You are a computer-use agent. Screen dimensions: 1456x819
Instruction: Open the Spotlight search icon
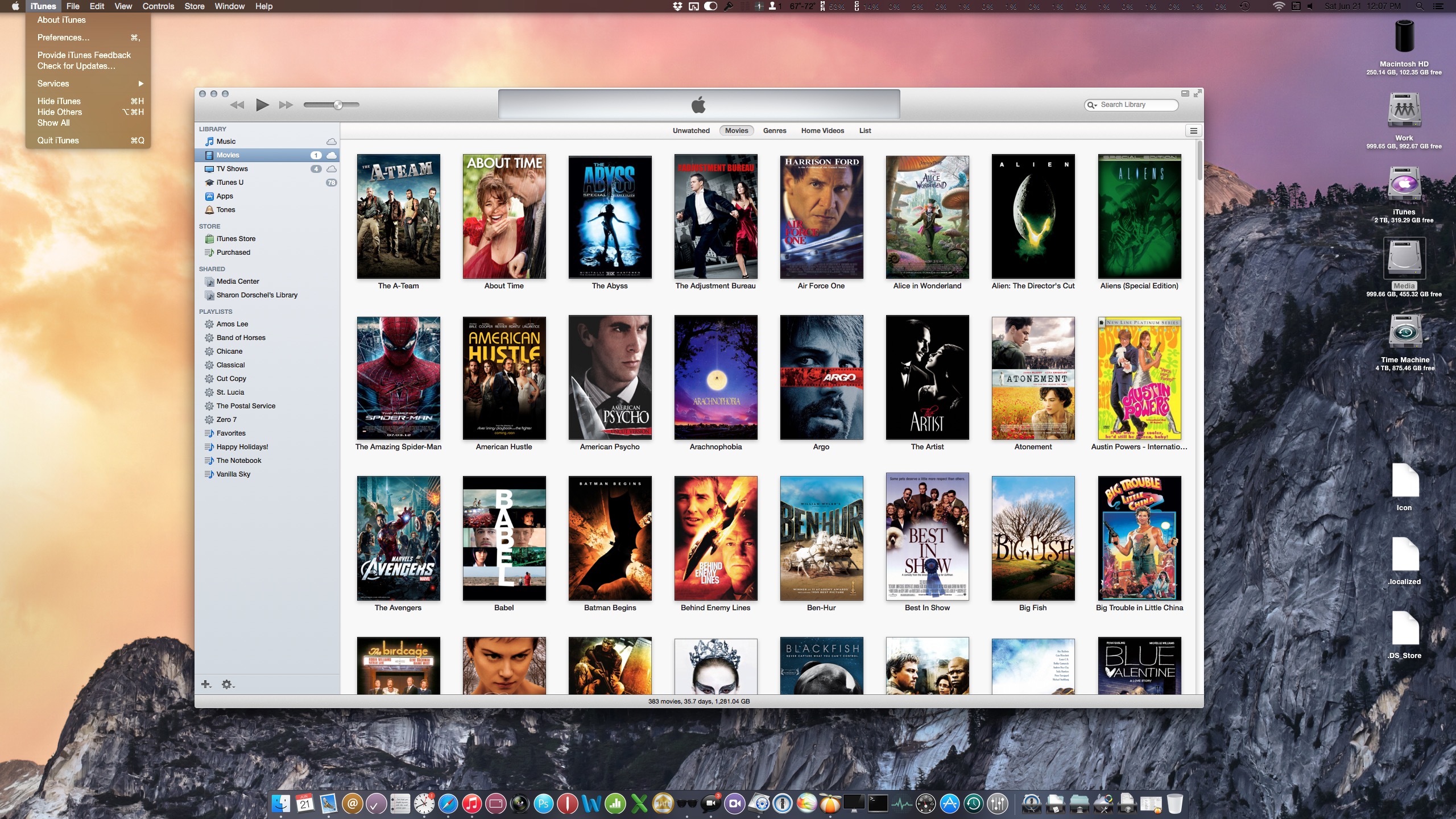point(1420,6)
